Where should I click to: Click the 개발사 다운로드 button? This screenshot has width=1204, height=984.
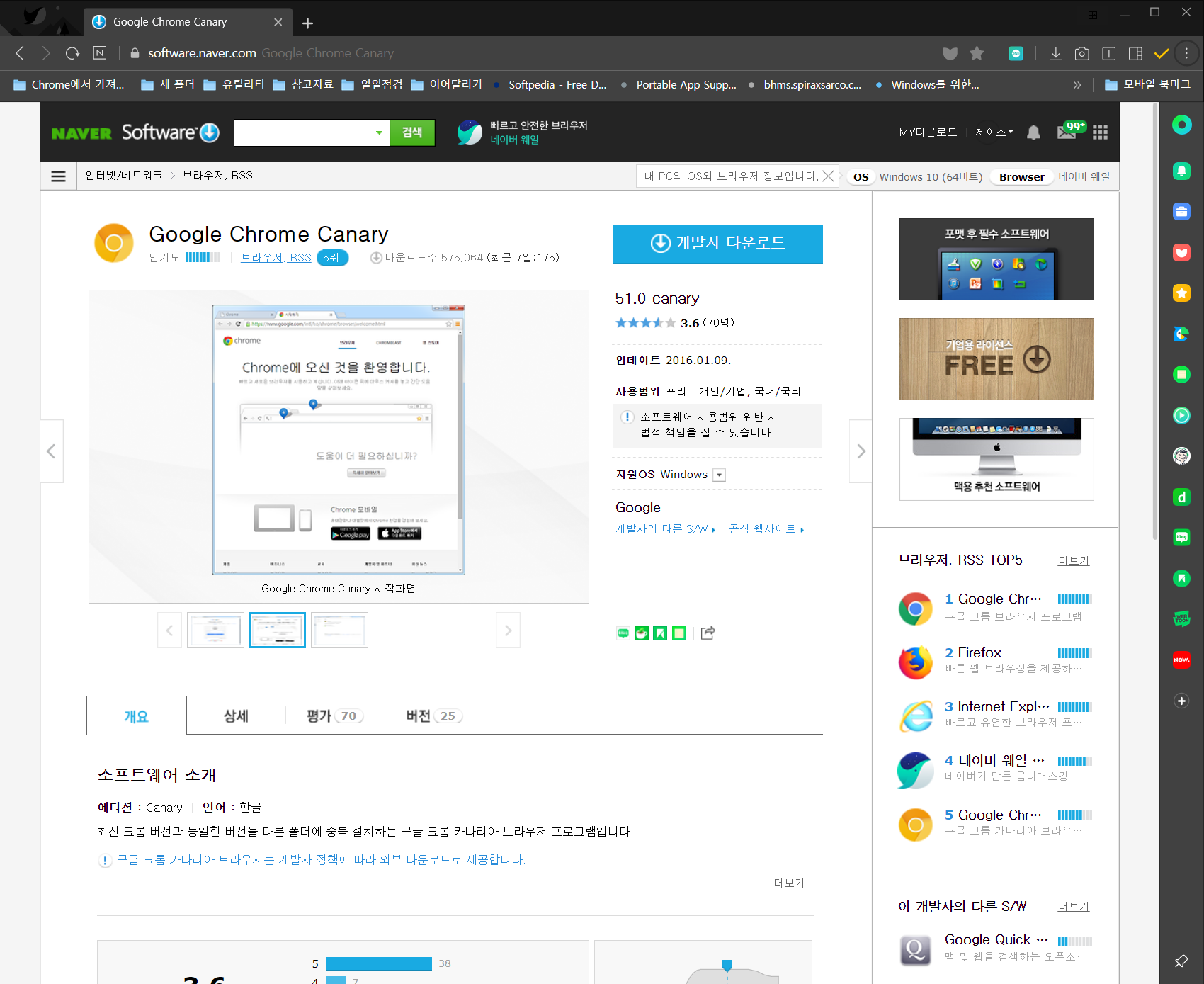pyautogui.click(x=717, y=244)
